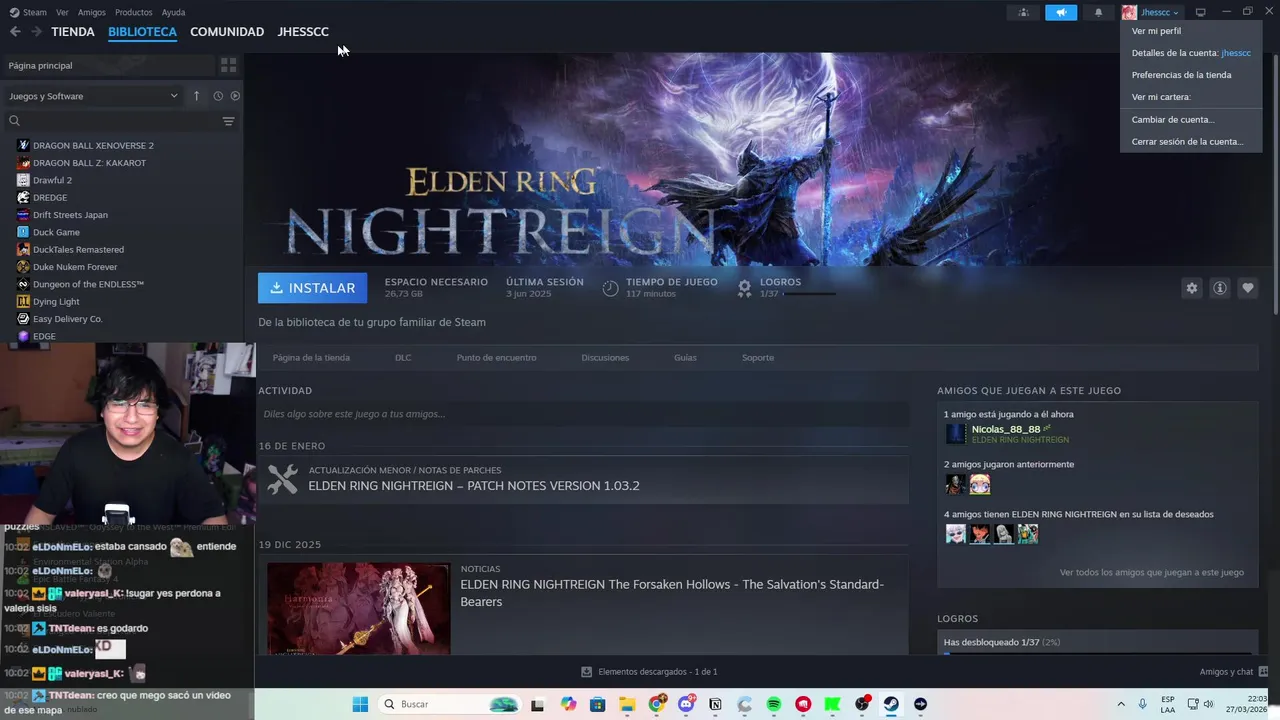
Task: Open the Punto de encuentro tab
Action: [497, 358]
